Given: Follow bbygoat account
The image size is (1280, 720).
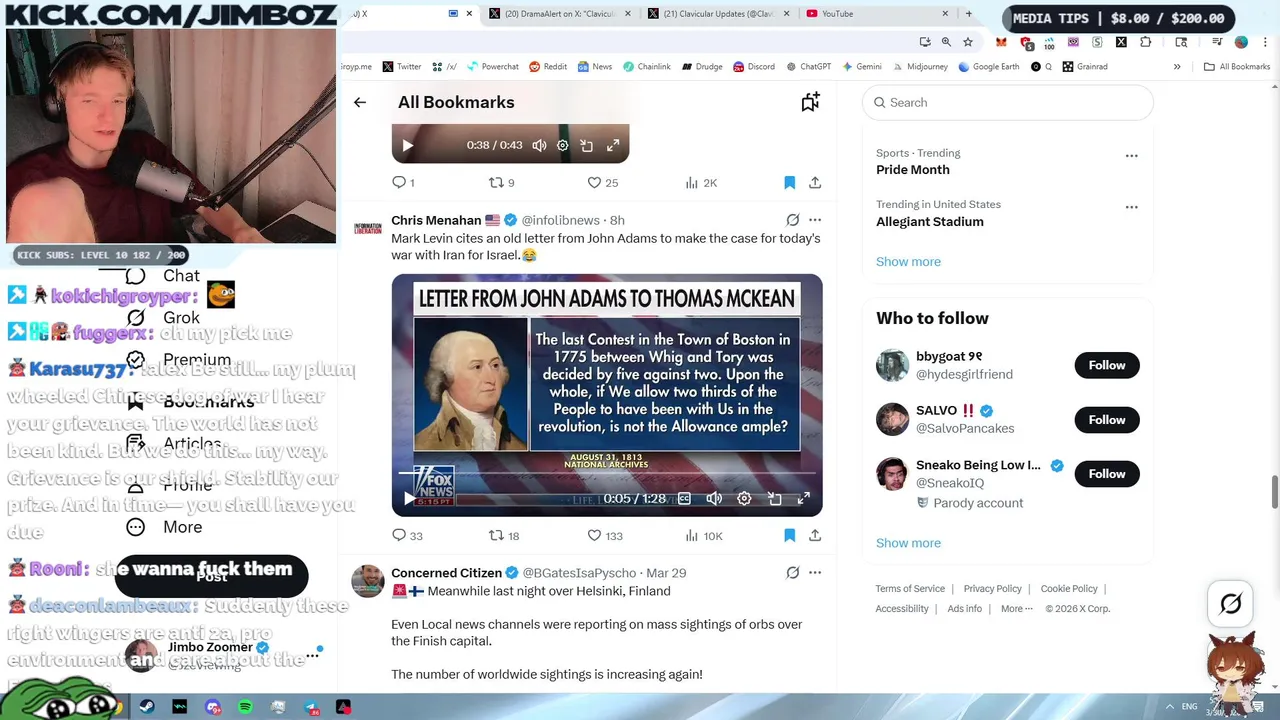Looking at the screenshot, I should 1107,365.
